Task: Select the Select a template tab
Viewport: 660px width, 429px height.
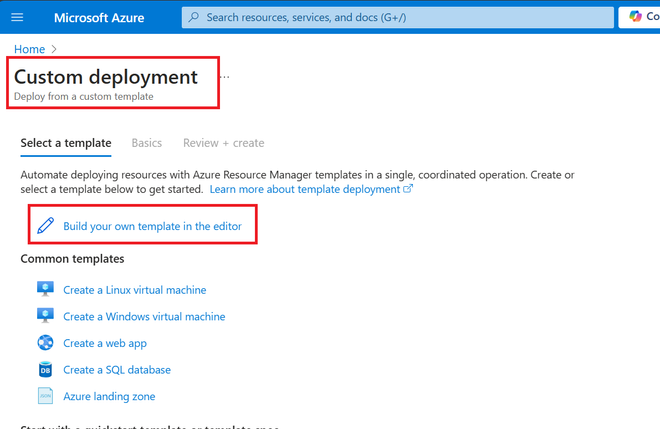Action: (x=66, y=143)
